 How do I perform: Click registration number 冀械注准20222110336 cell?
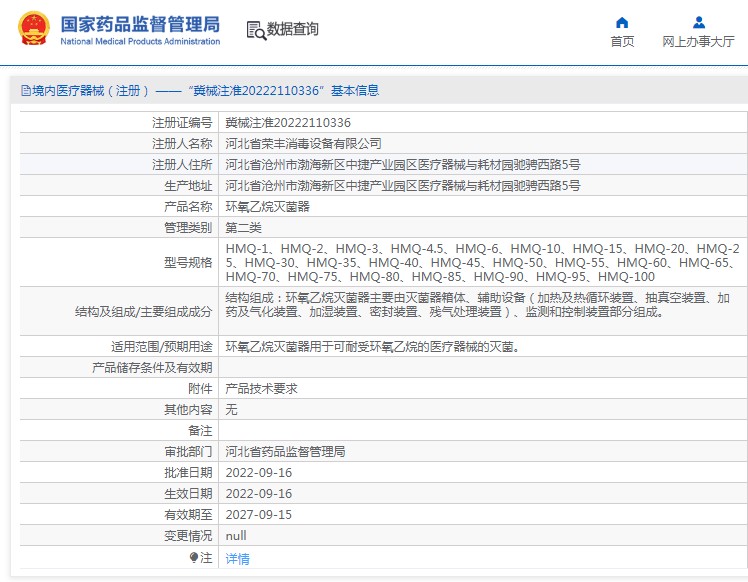click(288, 123)
